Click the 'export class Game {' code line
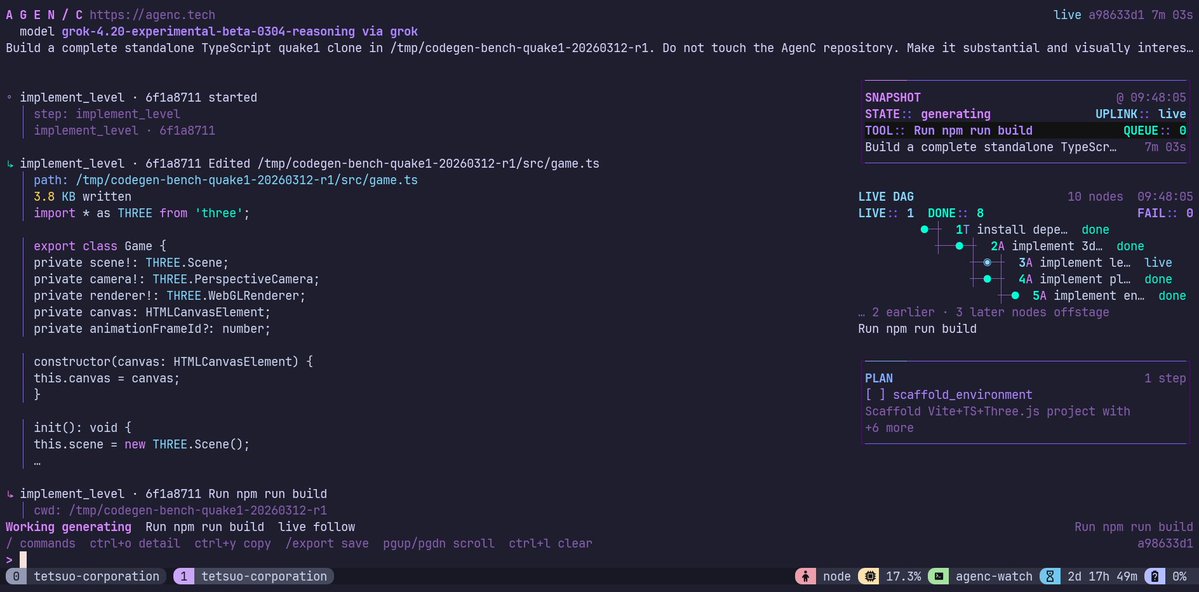The height and width of the screenshot is (592, 1199). point(99,246)
